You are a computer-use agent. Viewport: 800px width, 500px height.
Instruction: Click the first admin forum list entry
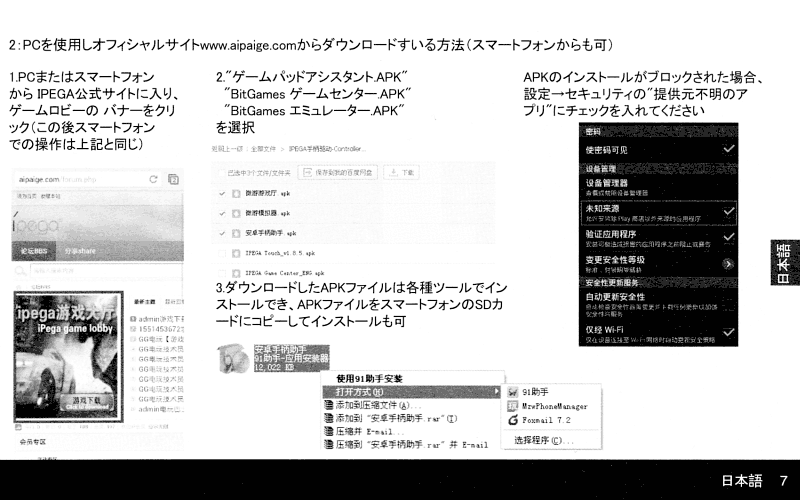coord(161,319)
